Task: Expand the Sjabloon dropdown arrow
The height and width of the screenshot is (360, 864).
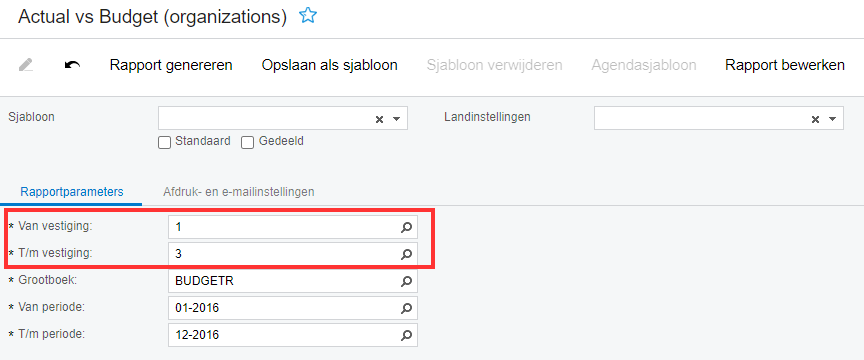Action: (x=396, y=119)
